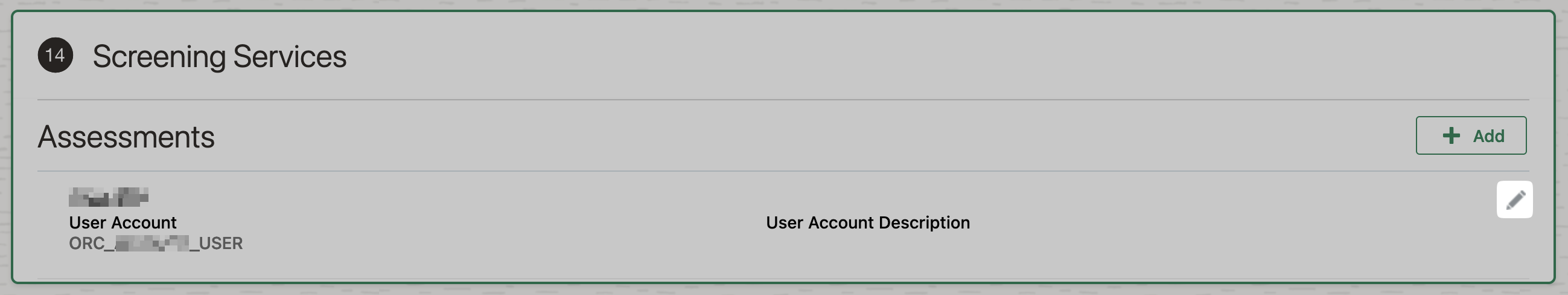1568x295 pixels.
Task: Click the ORC_ prefix of the account value
Action: pyautogui.click(x=91, y=243)
